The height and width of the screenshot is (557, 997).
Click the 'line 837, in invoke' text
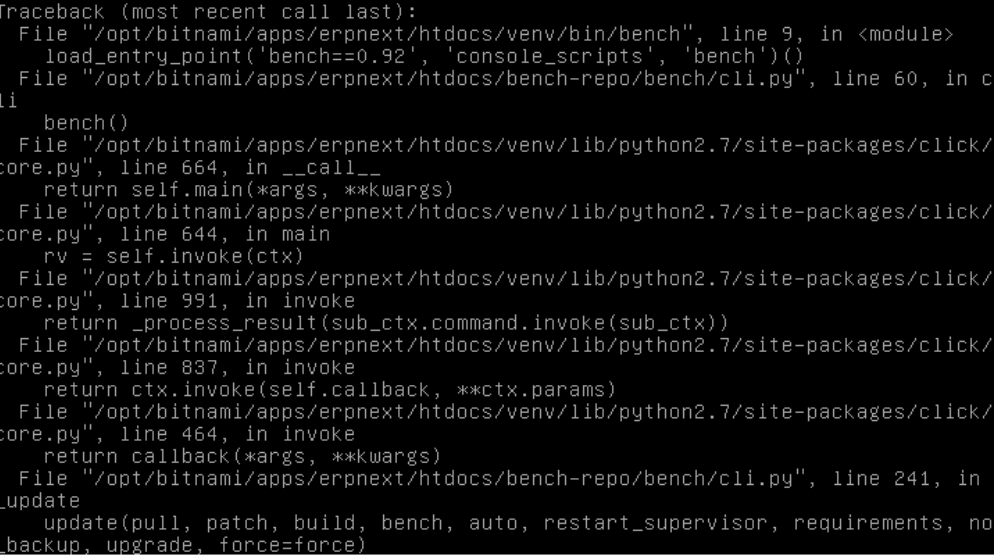(238, 368)
